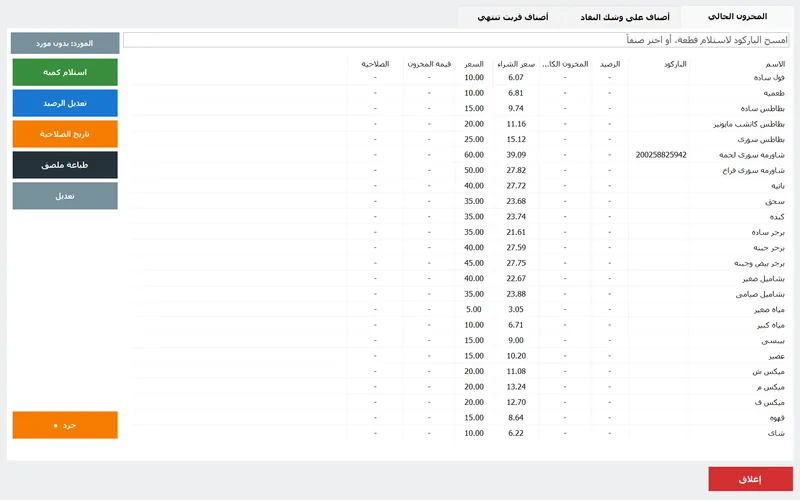Click purchase price 13.24 cell
This screenshot has height=500, width=800.
[516, 387]
